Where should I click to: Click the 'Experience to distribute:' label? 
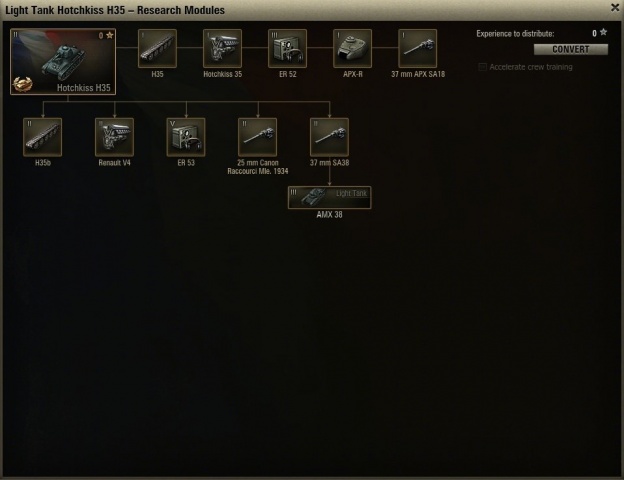[x=515, y=34]
